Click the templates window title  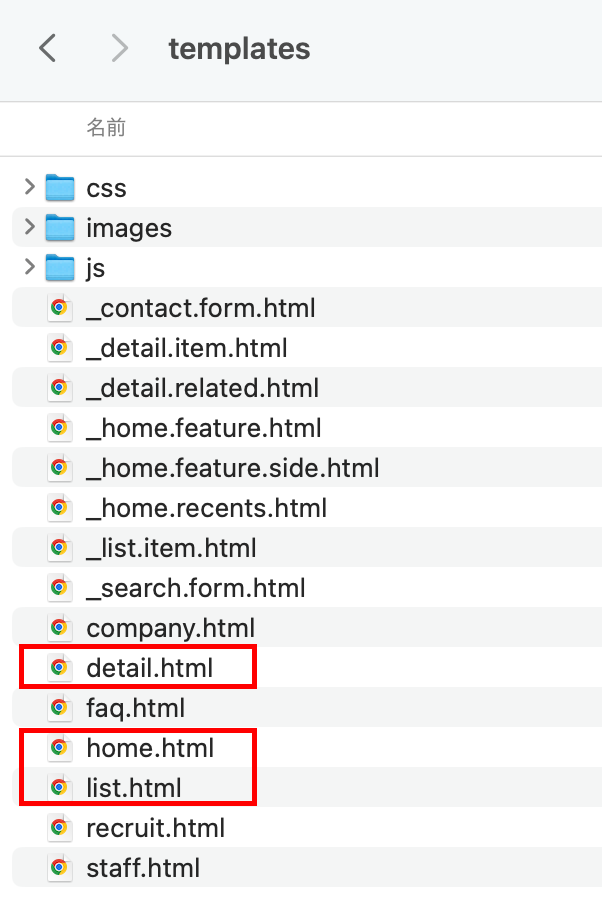[239, 48]
